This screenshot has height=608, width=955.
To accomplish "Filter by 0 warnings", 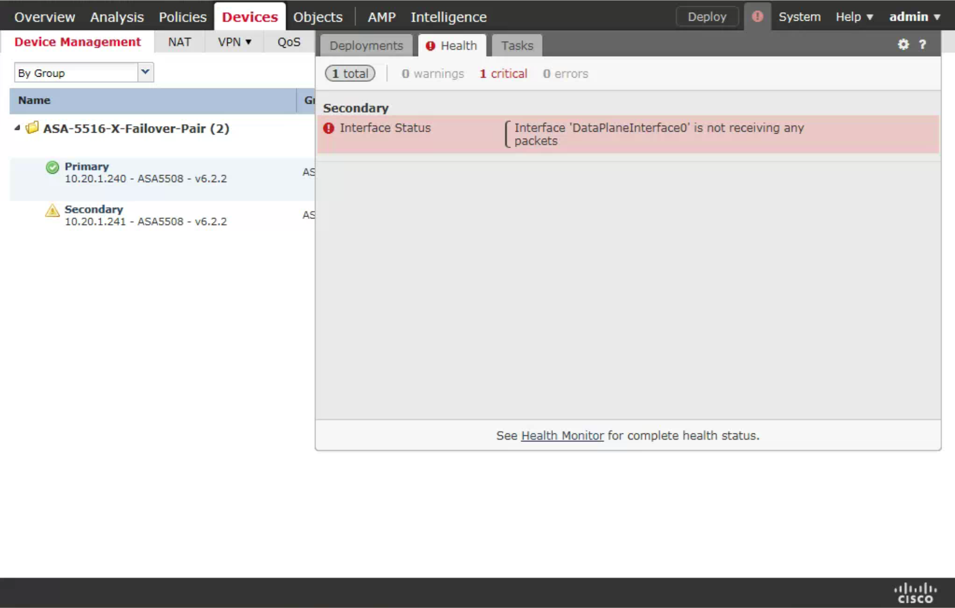I will pos(432,74).
